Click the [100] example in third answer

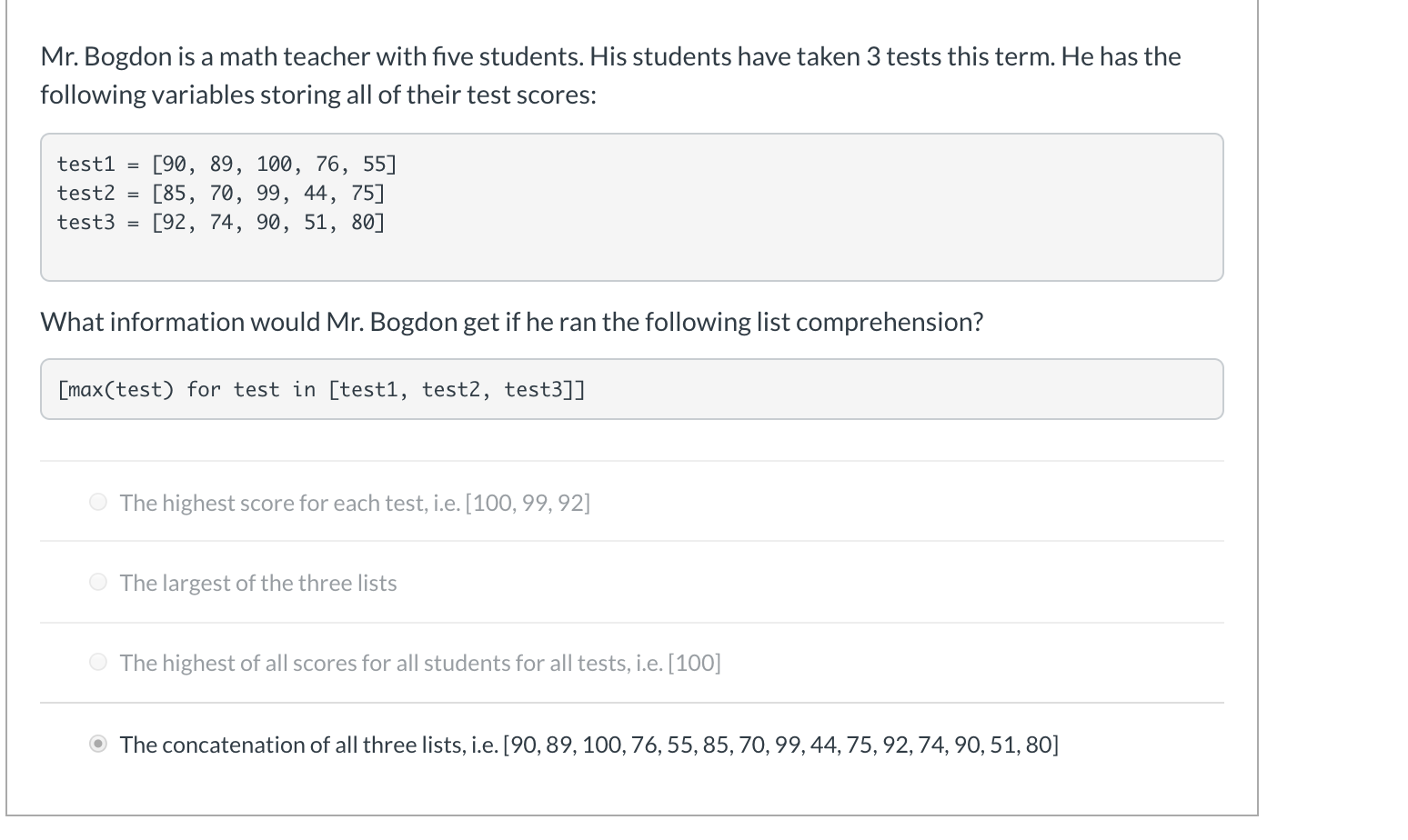click(694, 663)
